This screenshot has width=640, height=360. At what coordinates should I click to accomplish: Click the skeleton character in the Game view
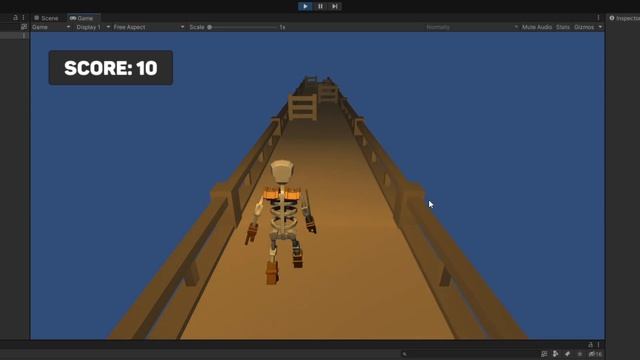282,220
